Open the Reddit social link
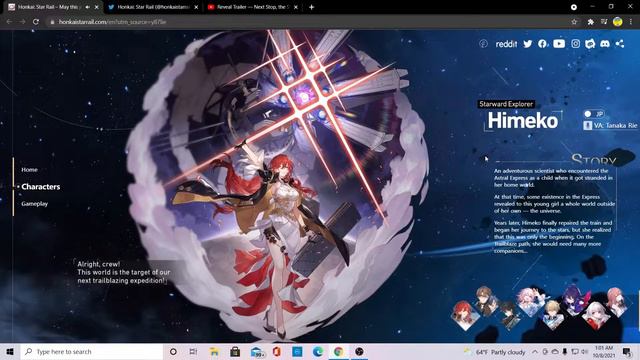Image resolution: width=640 pixels, height=360 pixels. coord(506,44)
